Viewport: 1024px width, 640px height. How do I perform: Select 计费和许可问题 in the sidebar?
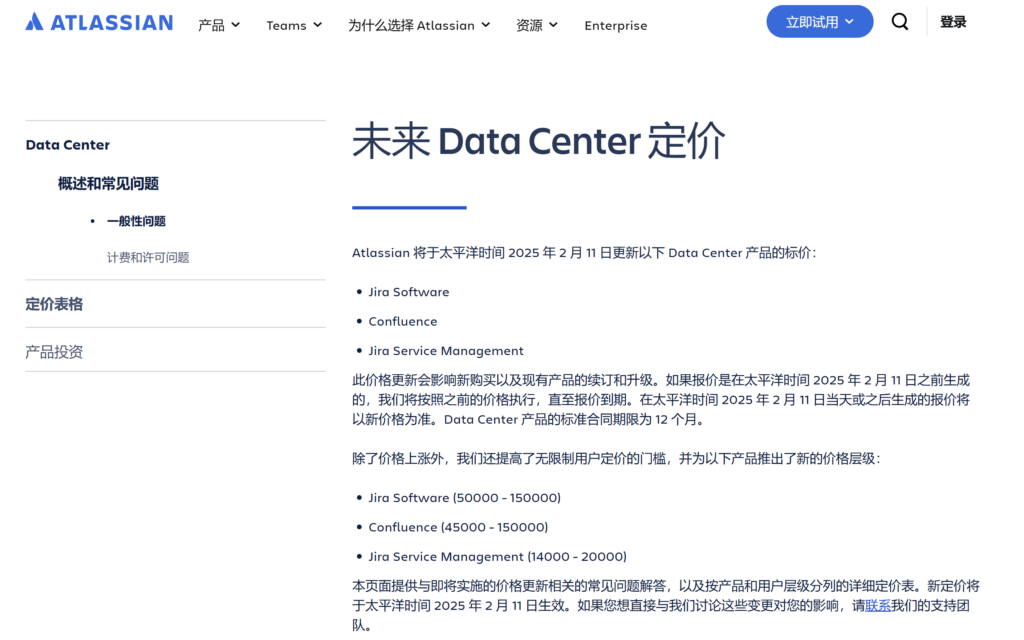147,257
